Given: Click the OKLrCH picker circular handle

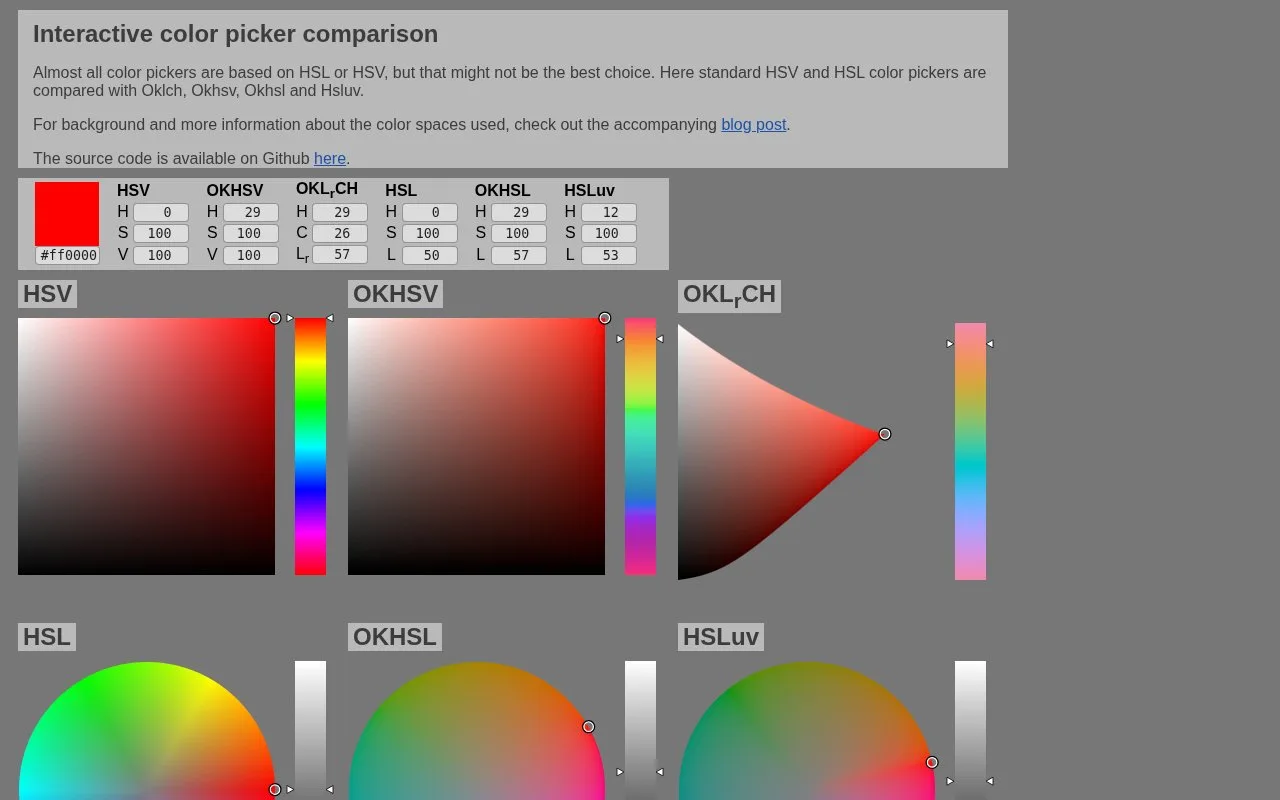Looking at the screenshot, I should [885, 434].
